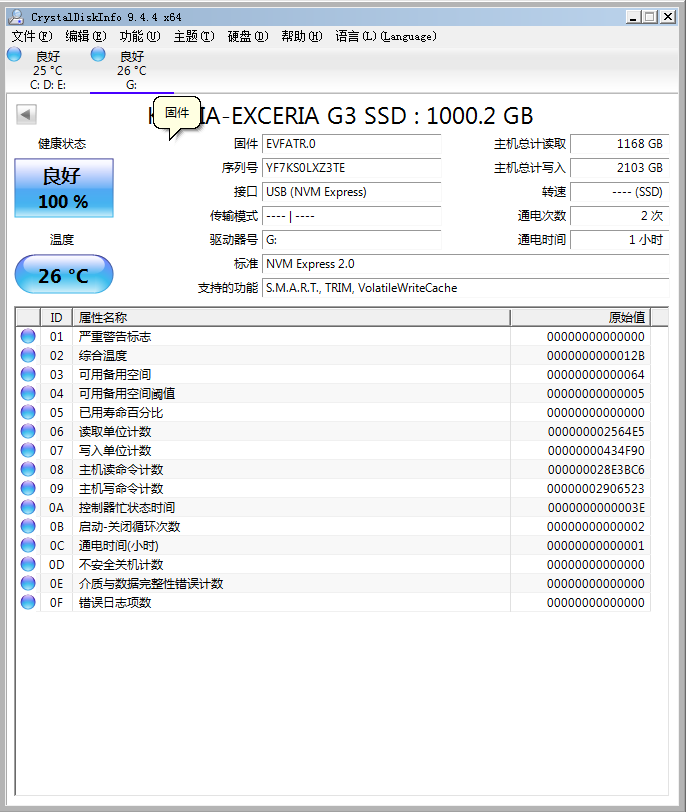Click the 传输模式 field
Image resolution: width=686 pixels, height=812 pixels.
tap(352, 216)
